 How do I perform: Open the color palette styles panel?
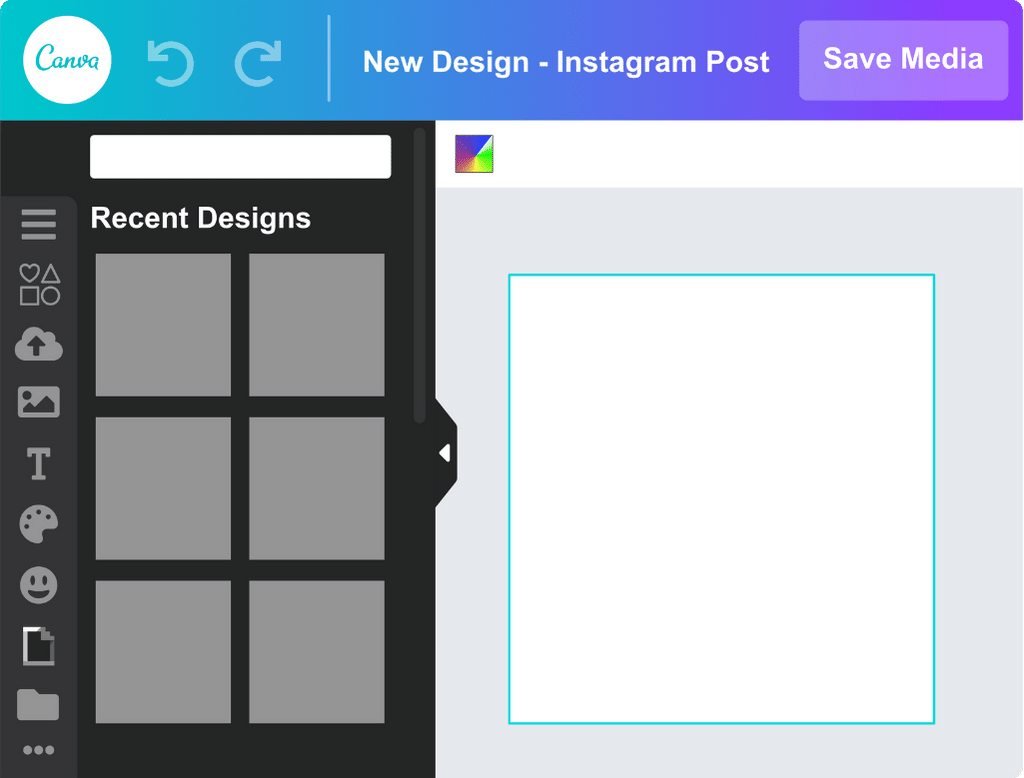(39, 524)
